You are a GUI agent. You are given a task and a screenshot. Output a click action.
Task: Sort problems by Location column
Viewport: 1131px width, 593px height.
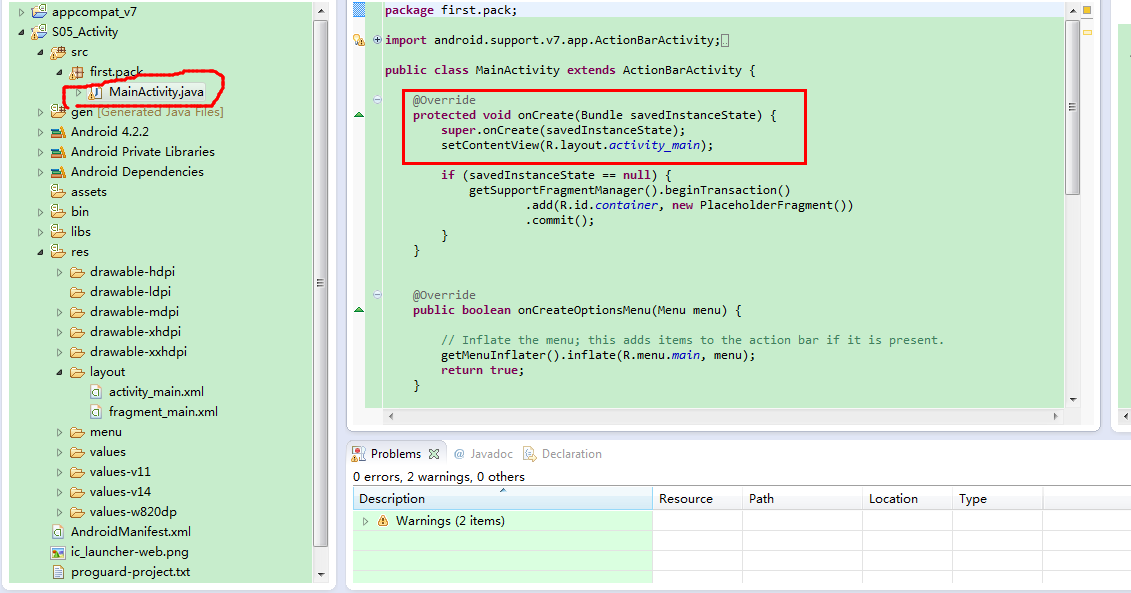coord(907,498)
